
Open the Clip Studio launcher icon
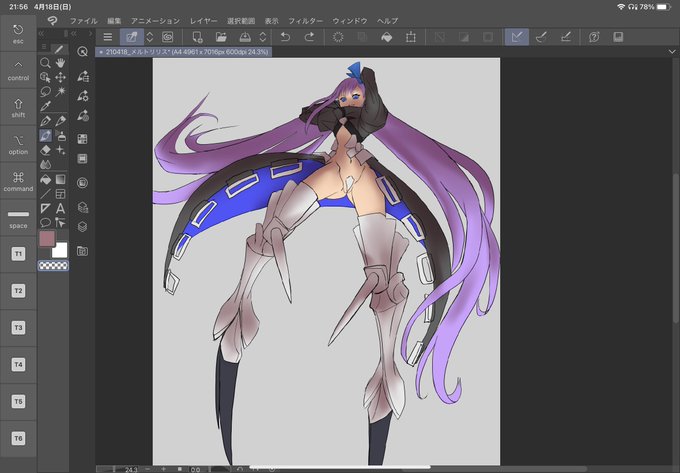pyautogui.click(x=167, y=37)
